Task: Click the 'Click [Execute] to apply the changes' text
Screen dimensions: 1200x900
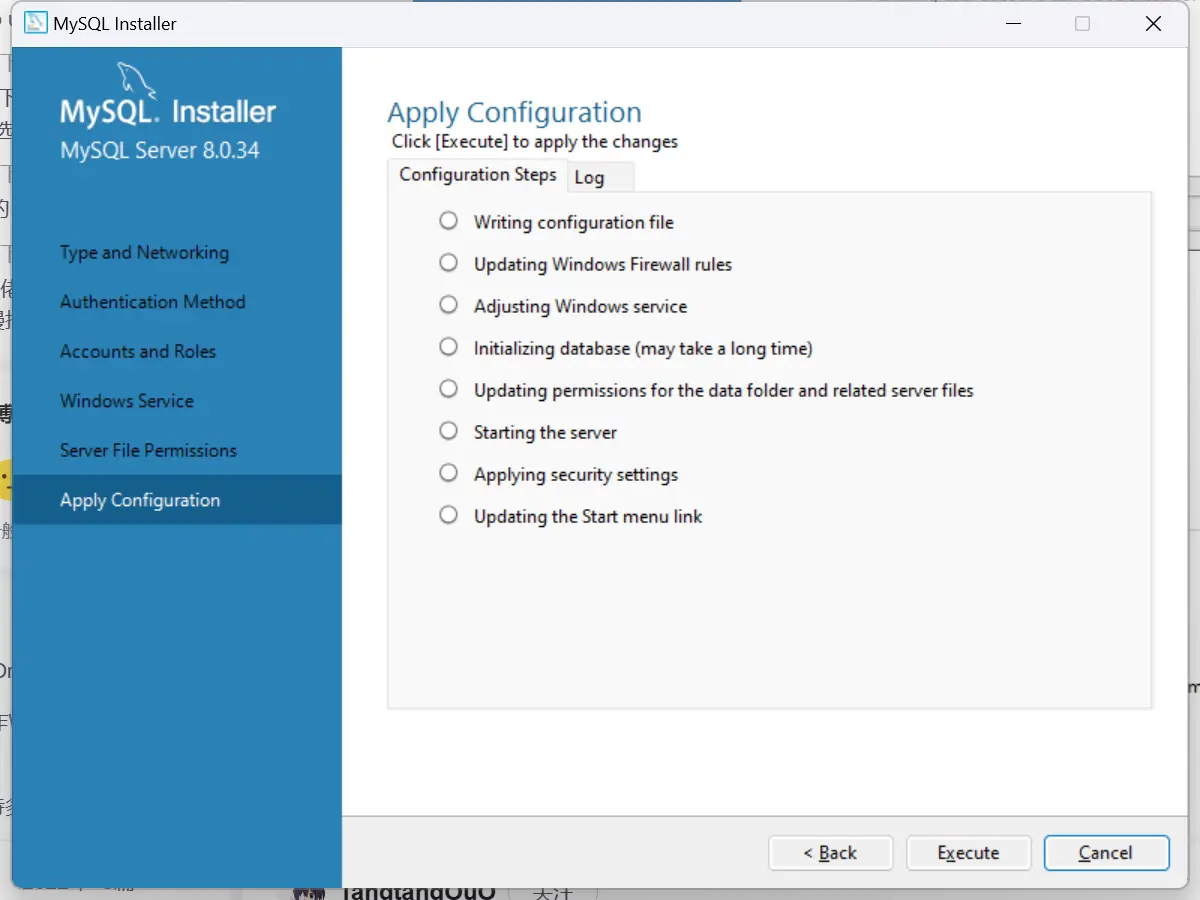Action: pos(535,142)
